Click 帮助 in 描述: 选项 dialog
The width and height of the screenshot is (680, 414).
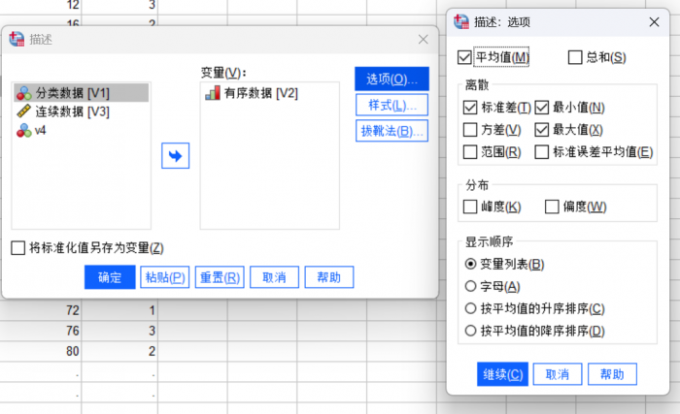coord(612,374)
